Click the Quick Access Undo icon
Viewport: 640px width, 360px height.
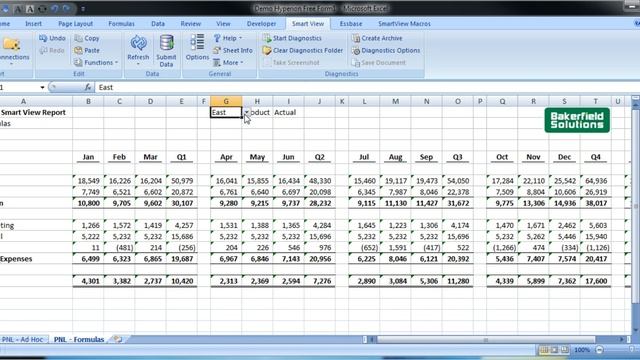54,9
